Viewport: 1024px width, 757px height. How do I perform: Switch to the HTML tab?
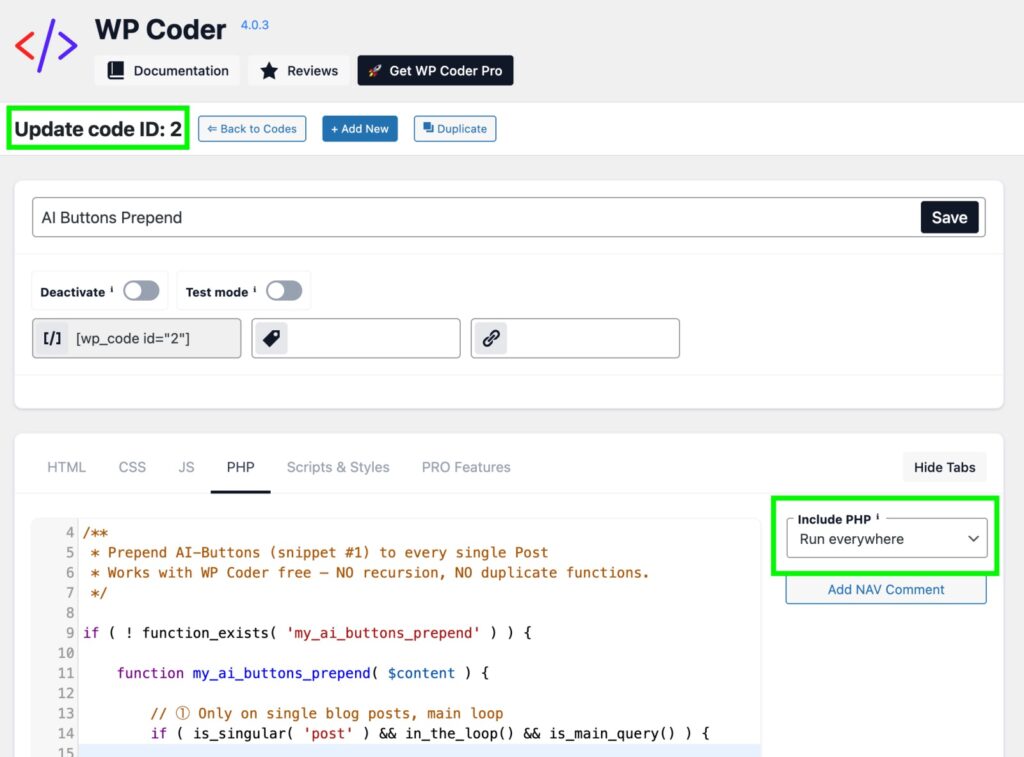coord(66,467)
